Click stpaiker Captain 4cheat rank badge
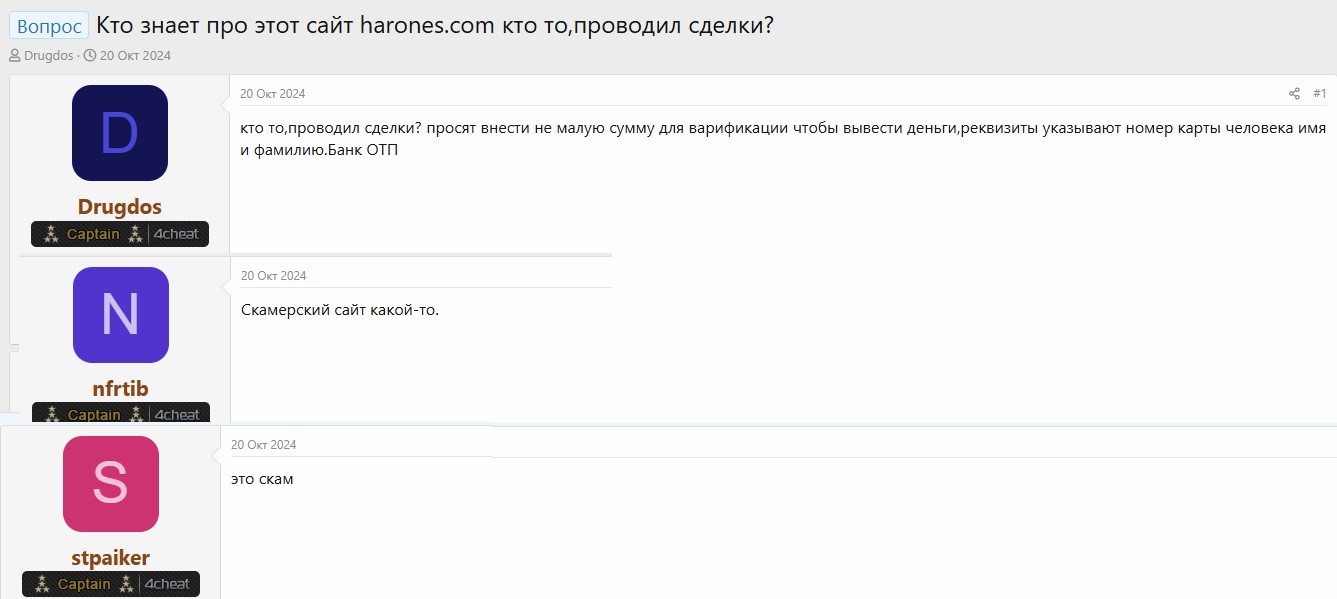The width and height of the screenshot is (1337, 599). [x=111, y=584]
